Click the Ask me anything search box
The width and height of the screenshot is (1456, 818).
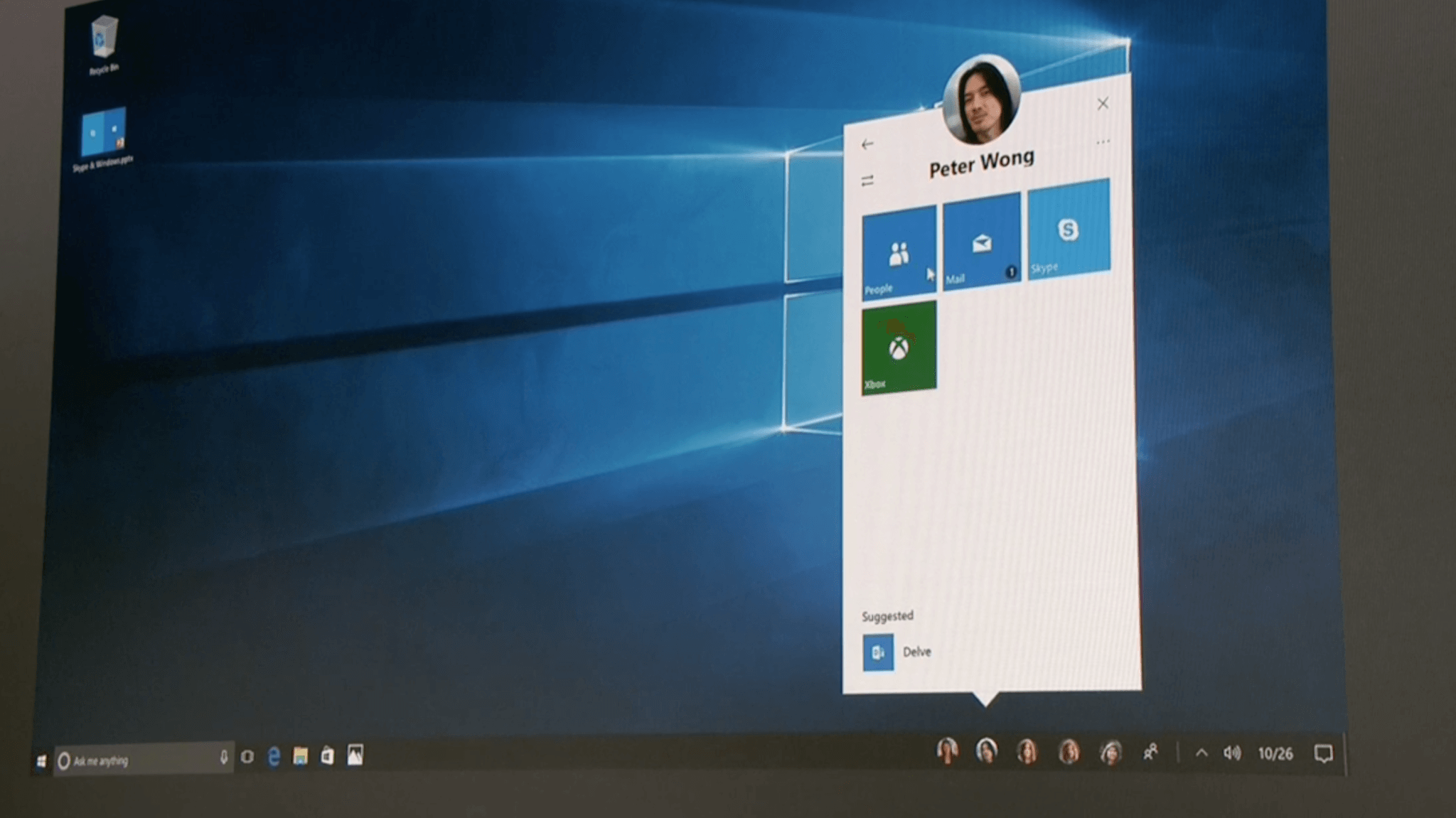144,760
